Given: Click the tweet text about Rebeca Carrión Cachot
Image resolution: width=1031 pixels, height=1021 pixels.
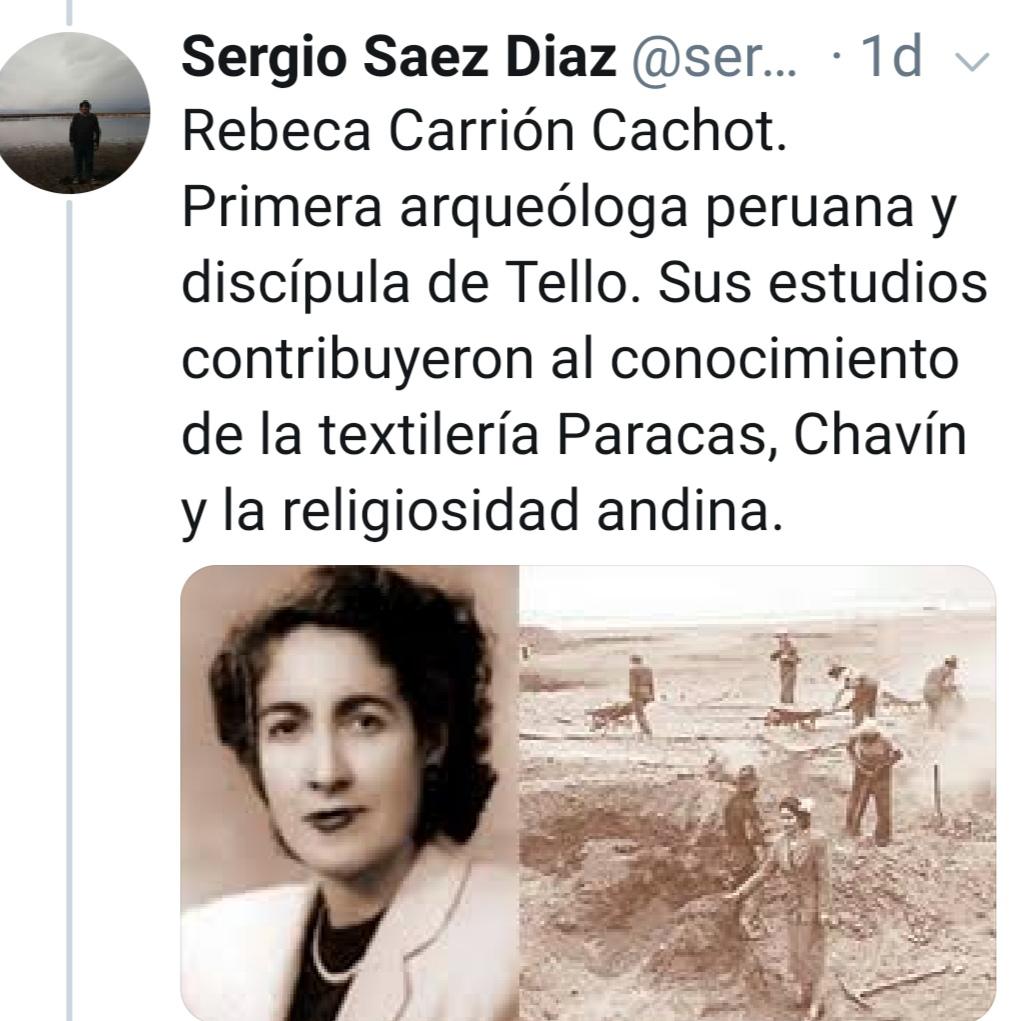Looking at the screenshot, I should (x=584, y=320).
